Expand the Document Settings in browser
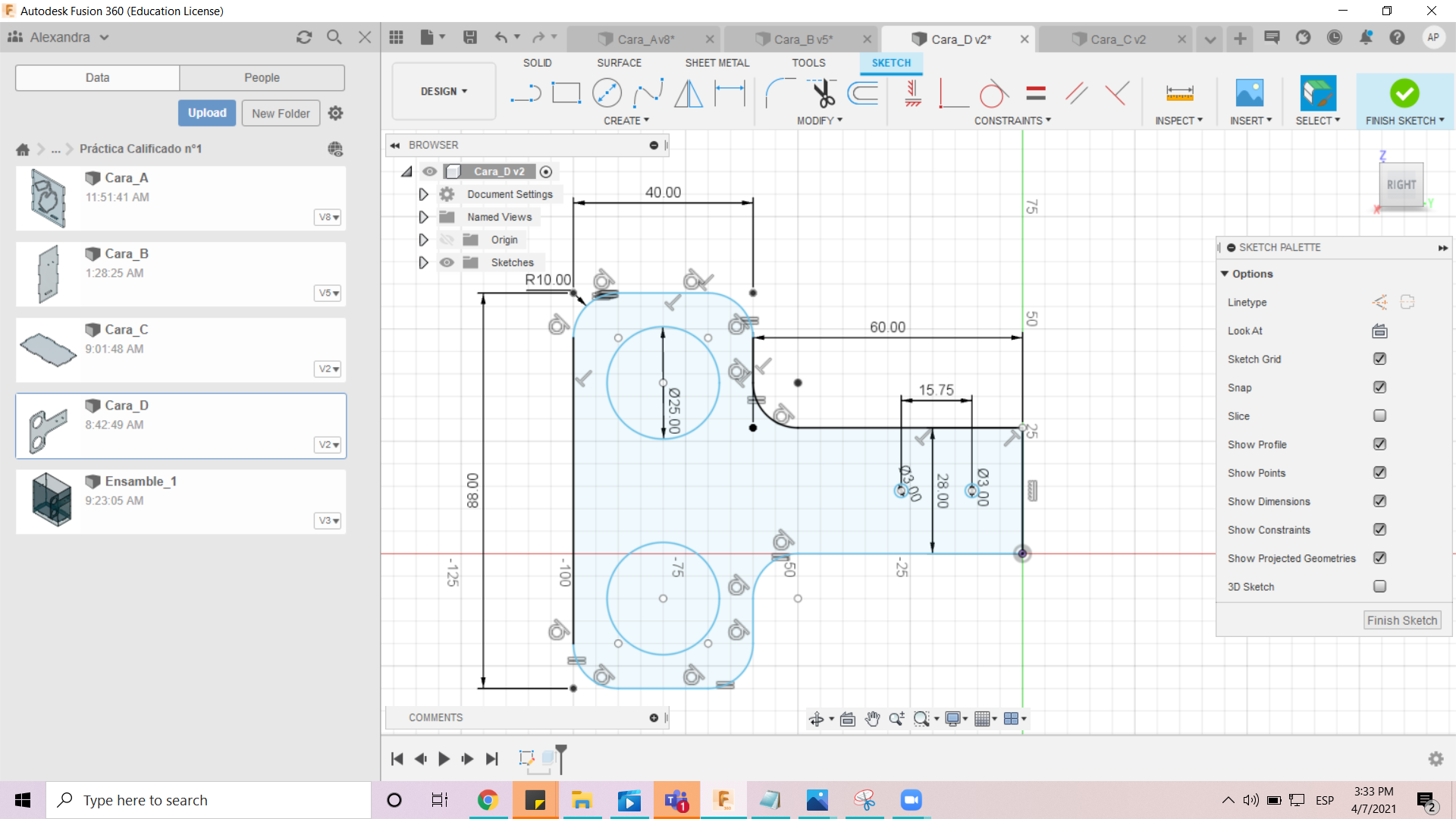 tap(423, 194)
